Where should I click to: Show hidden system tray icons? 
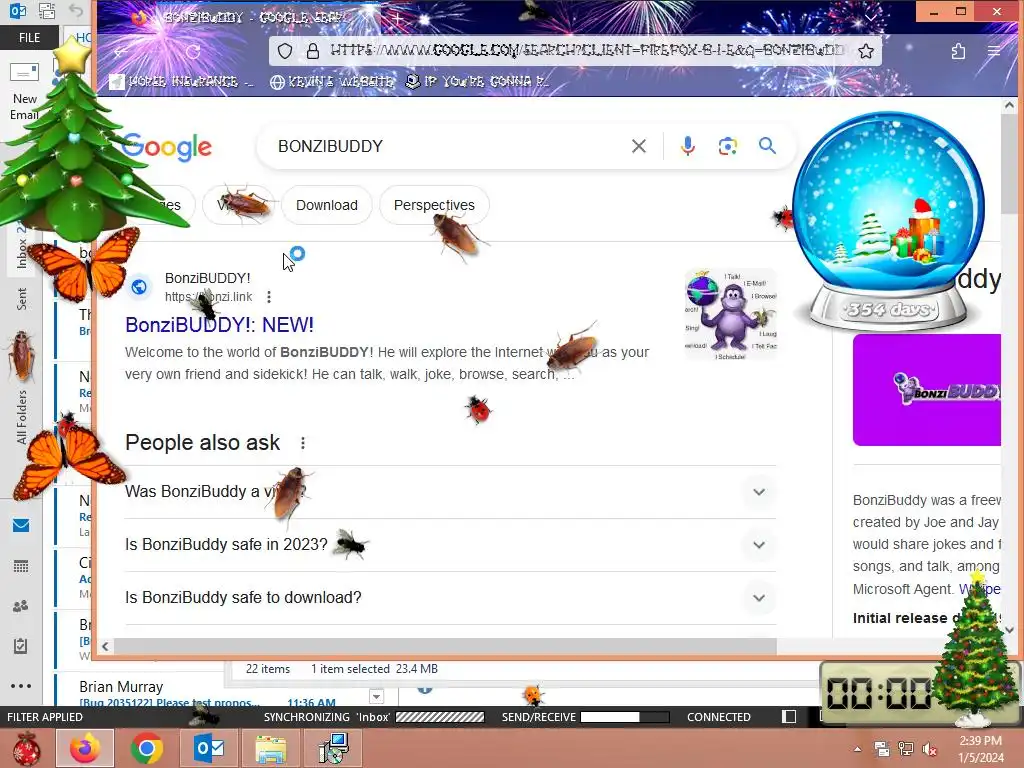[857, 749]
